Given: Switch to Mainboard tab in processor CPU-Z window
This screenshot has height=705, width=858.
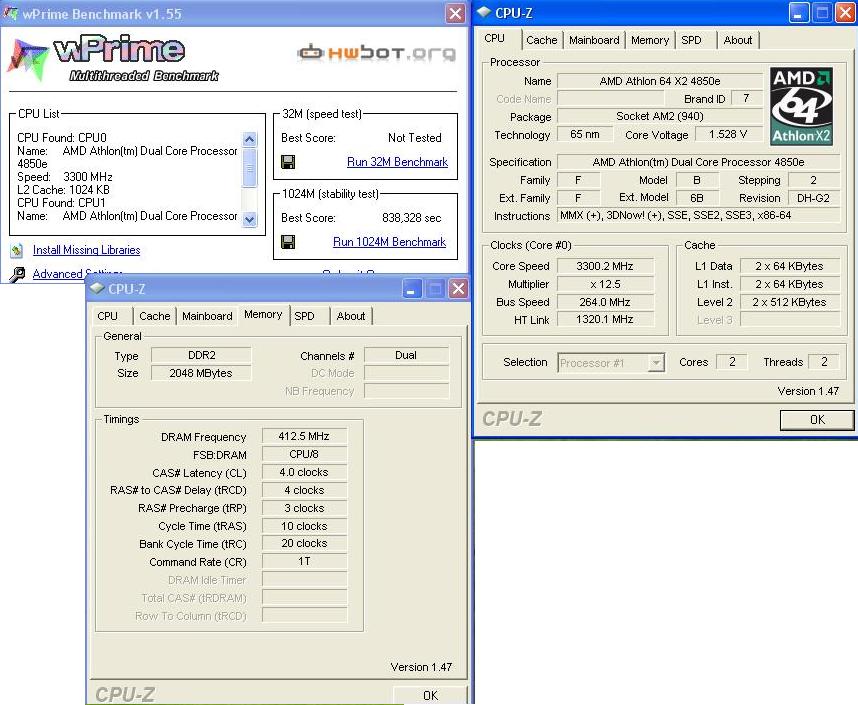Looking at the screenshot, I should click(594, 40).
